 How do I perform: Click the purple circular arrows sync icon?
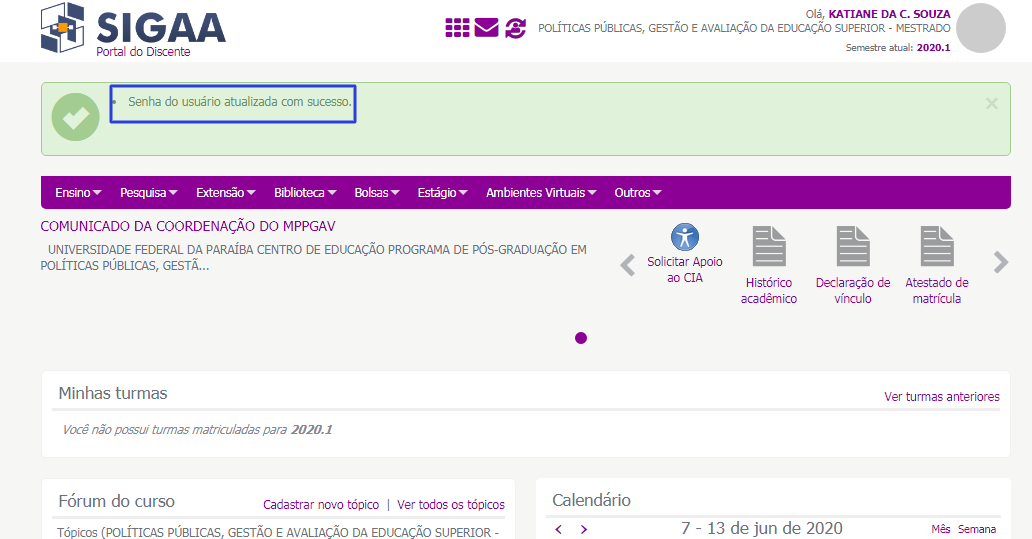point(515,28)
